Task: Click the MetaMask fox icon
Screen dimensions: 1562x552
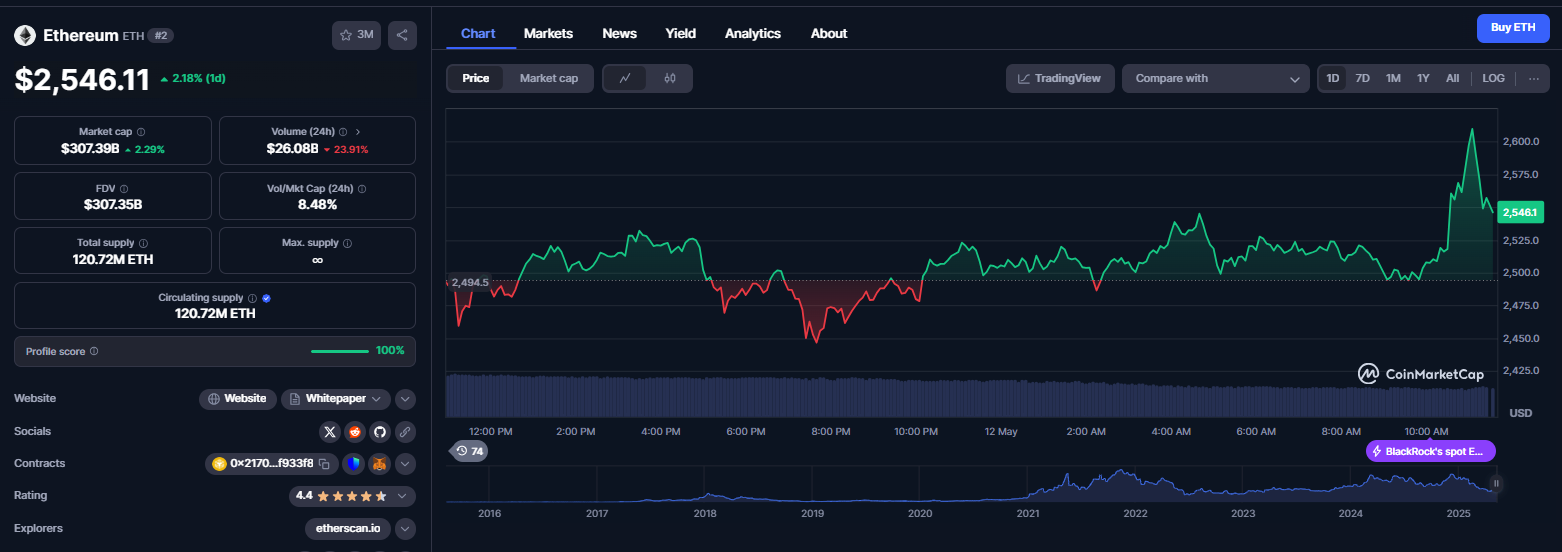Action: (379, 464)
